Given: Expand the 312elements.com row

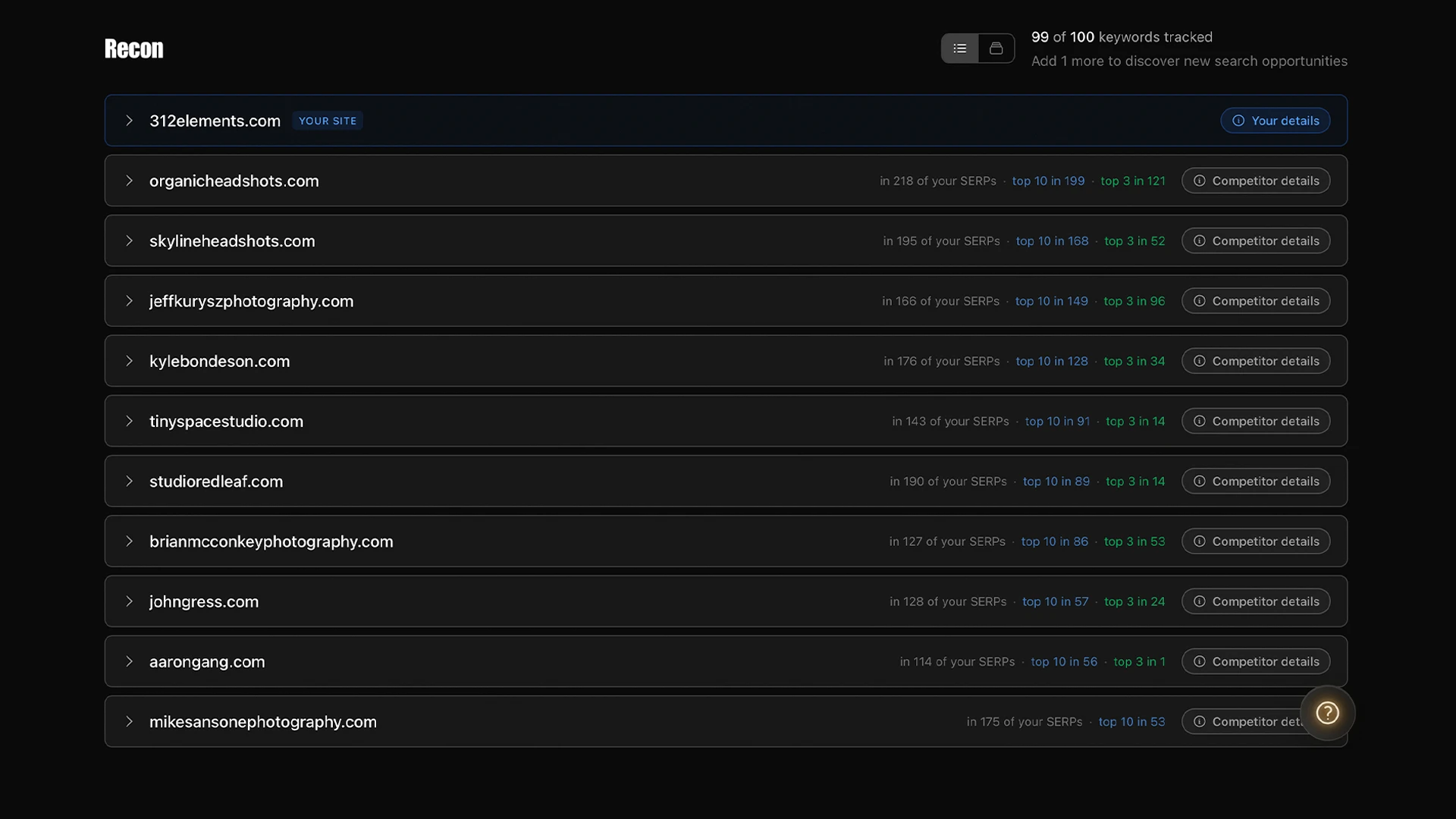Looking at the screenshot, I should point(129,121).
